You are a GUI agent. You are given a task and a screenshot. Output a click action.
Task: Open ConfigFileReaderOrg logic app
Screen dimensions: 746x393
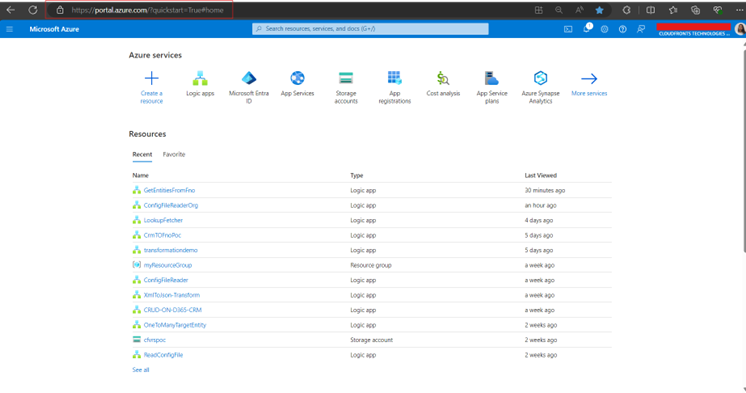coord(171,205)
